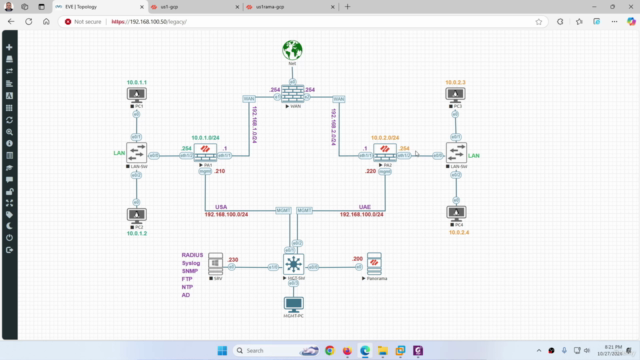The height and width of the screenshot is (360, 640).
Task: Open File Explorer from the taskbar
Action: [x=382, y=351]
